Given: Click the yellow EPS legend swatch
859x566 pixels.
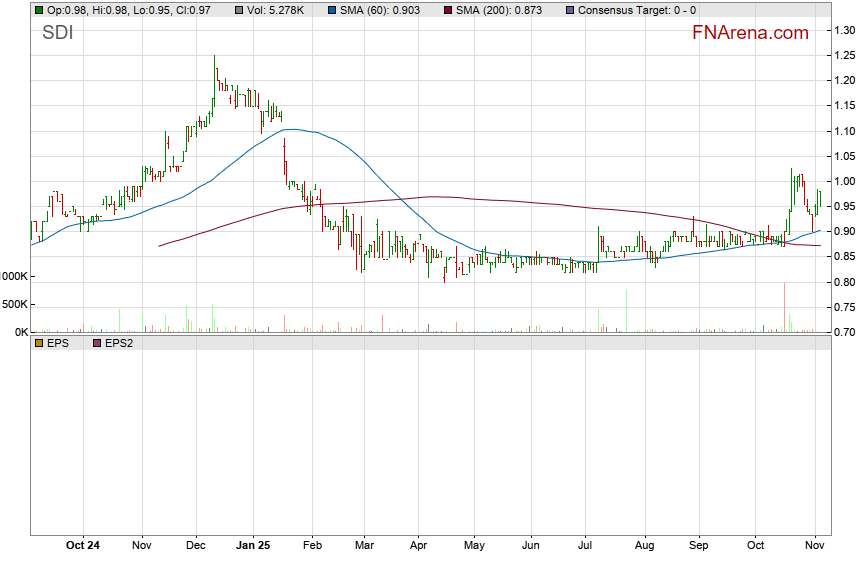Looking at the screenshot, I should 38,342.
